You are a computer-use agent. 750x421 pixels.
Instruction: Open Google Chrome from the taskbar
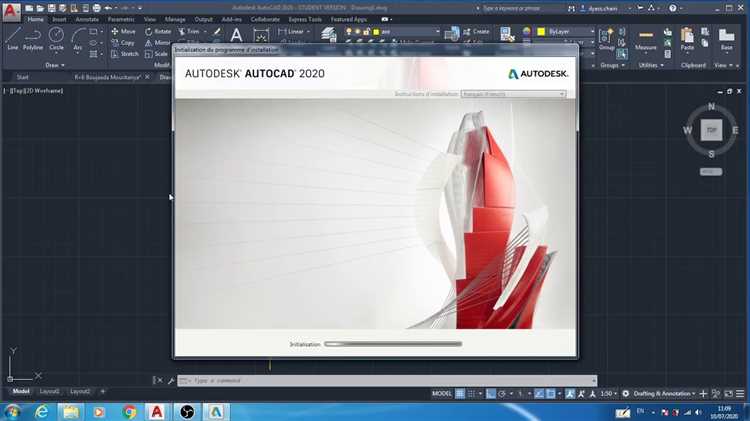pos(129,411)
